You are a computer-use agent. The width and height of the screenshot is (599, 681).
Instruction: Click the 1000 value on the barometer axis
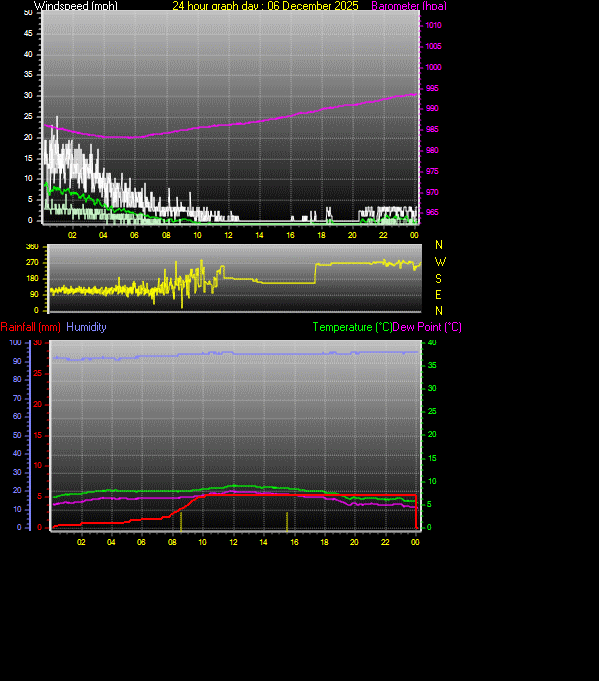pyautogui.click(x=433, y=67)
